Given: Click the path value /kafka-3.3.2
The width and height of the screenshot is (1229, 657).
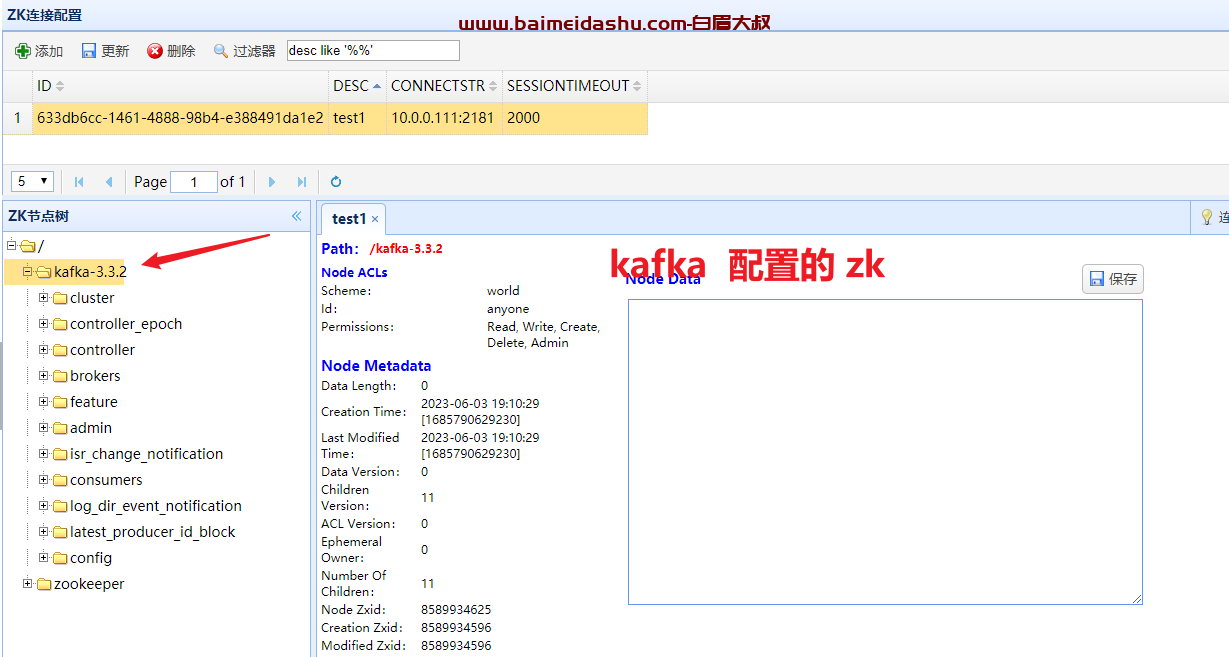Looking at the screenshot, I should coord(406,249).
